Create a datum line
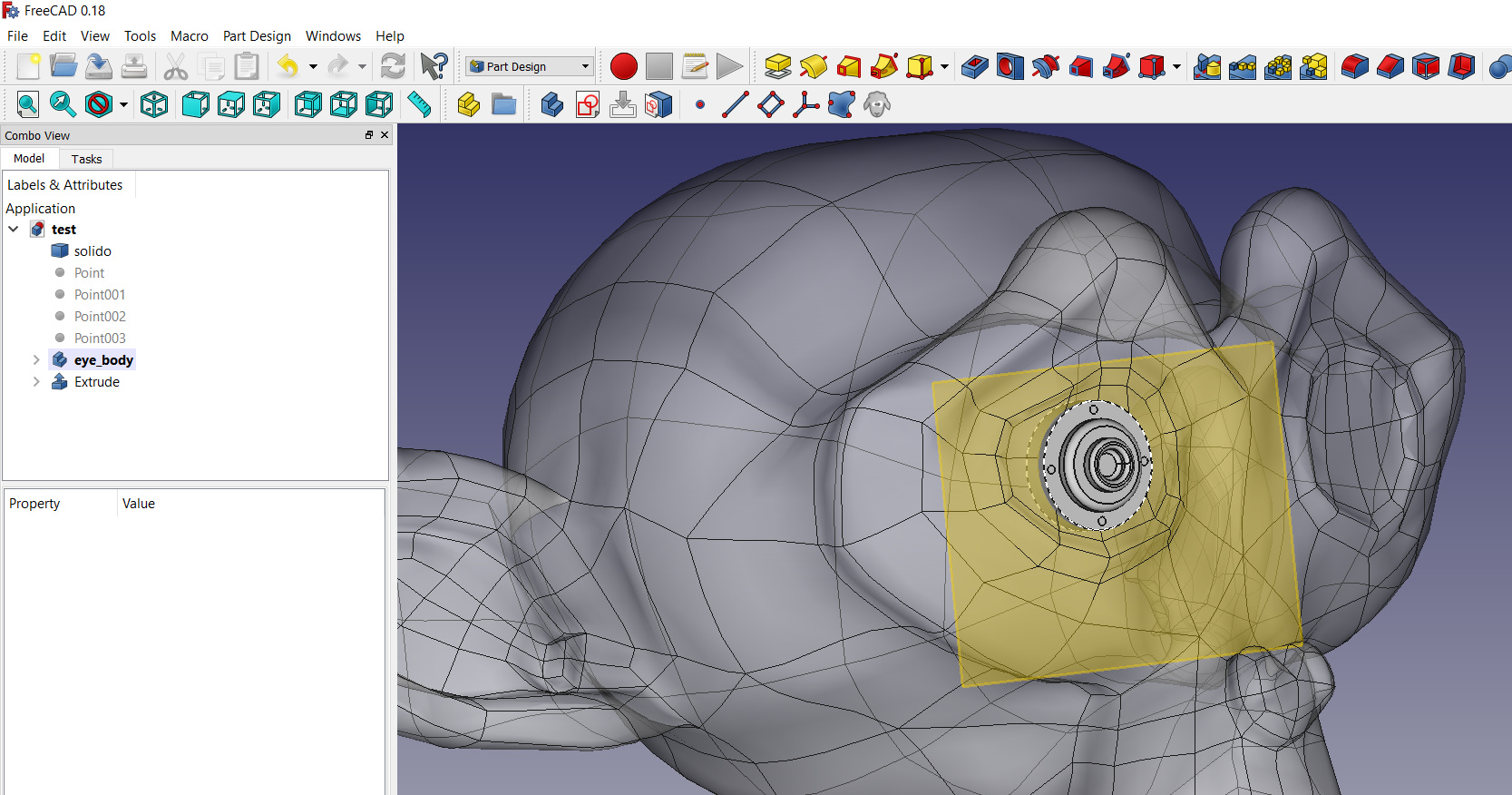The image size is (1512, 795). click(x=736, y=104)
